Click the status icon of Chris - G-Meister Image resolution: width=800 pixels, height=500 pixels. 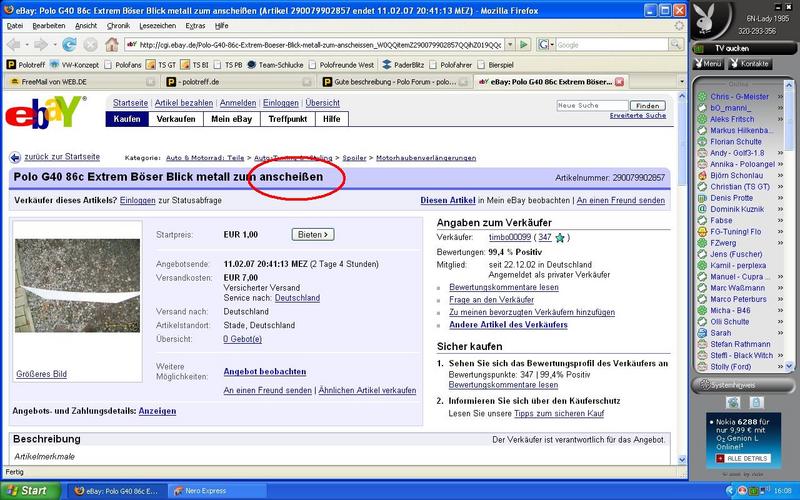pyautogui.click(x=702, y=96)
